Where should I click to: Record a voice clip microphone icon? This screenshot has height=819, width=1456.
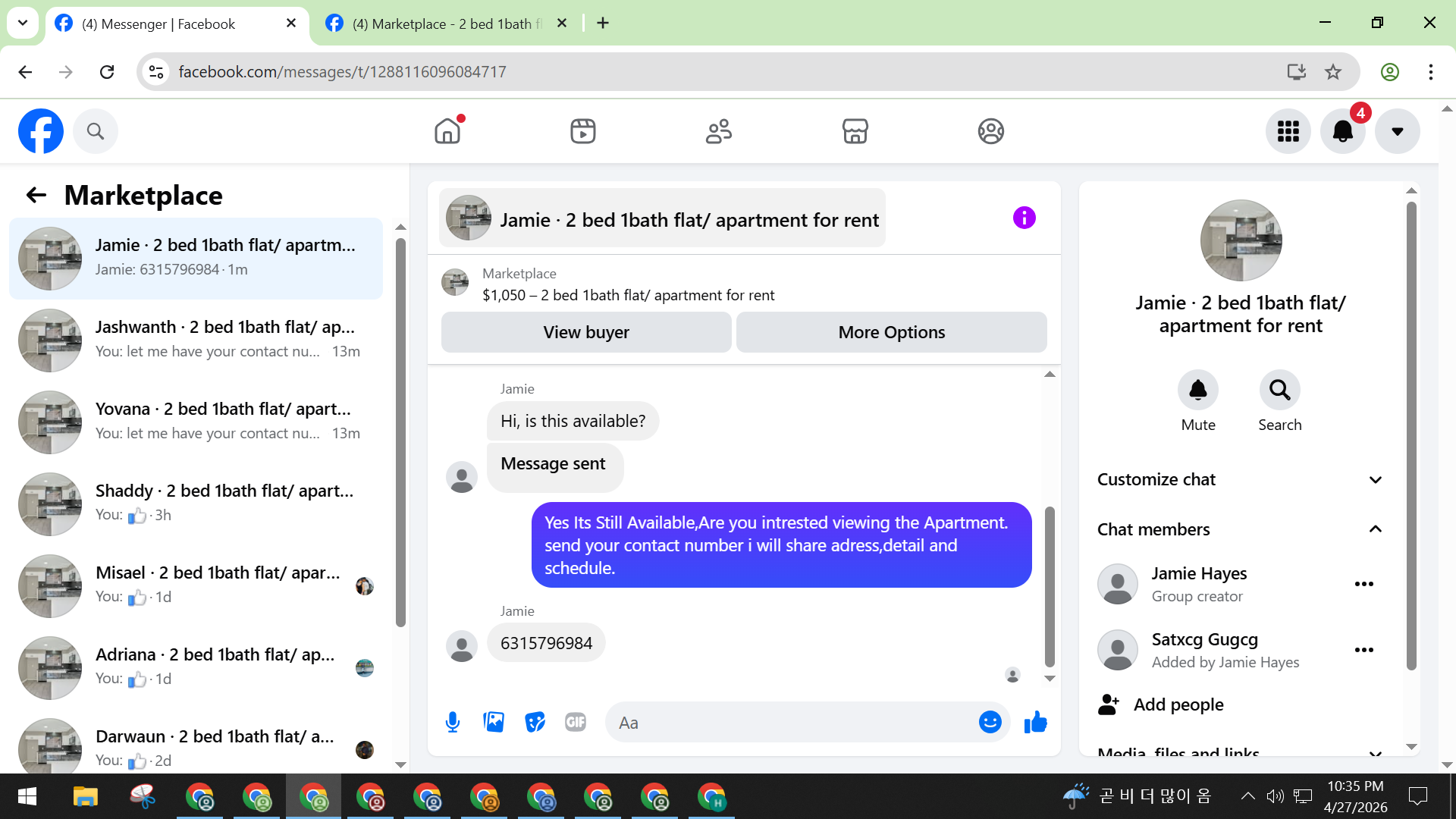[x=453, y=723]
